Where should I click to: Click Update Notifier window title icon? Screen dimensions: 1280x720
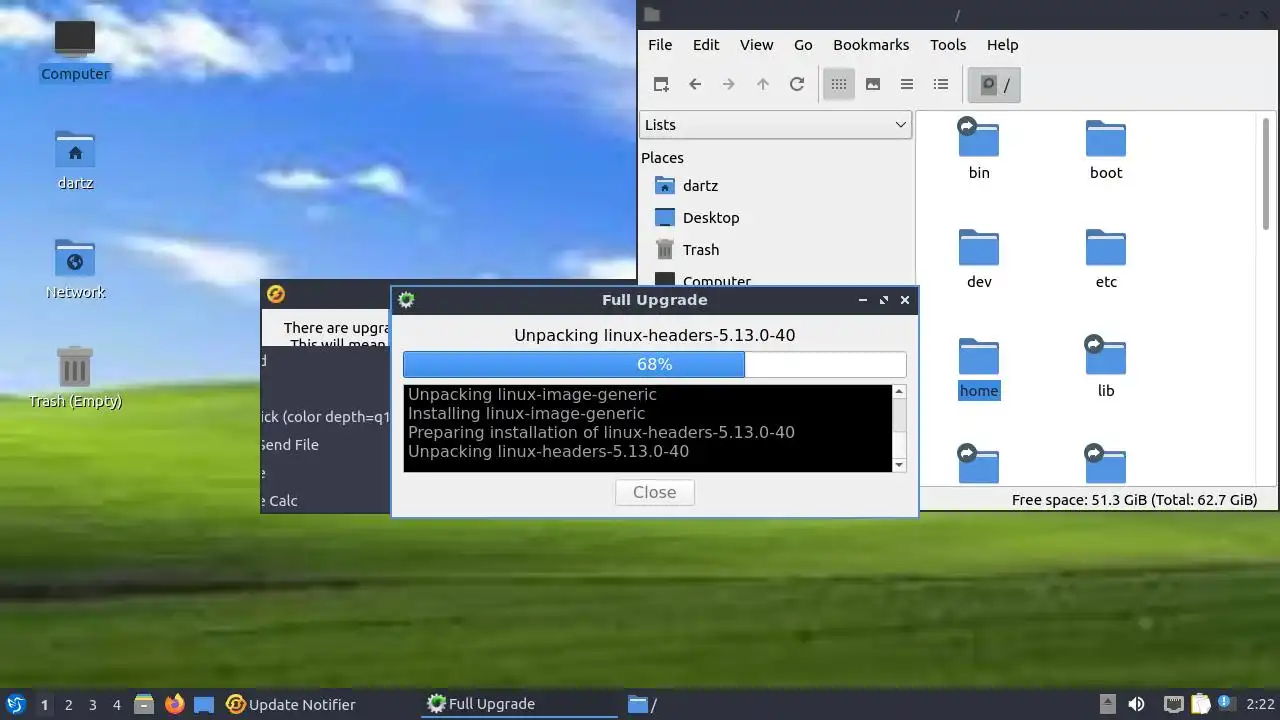[x=276, y=294]
